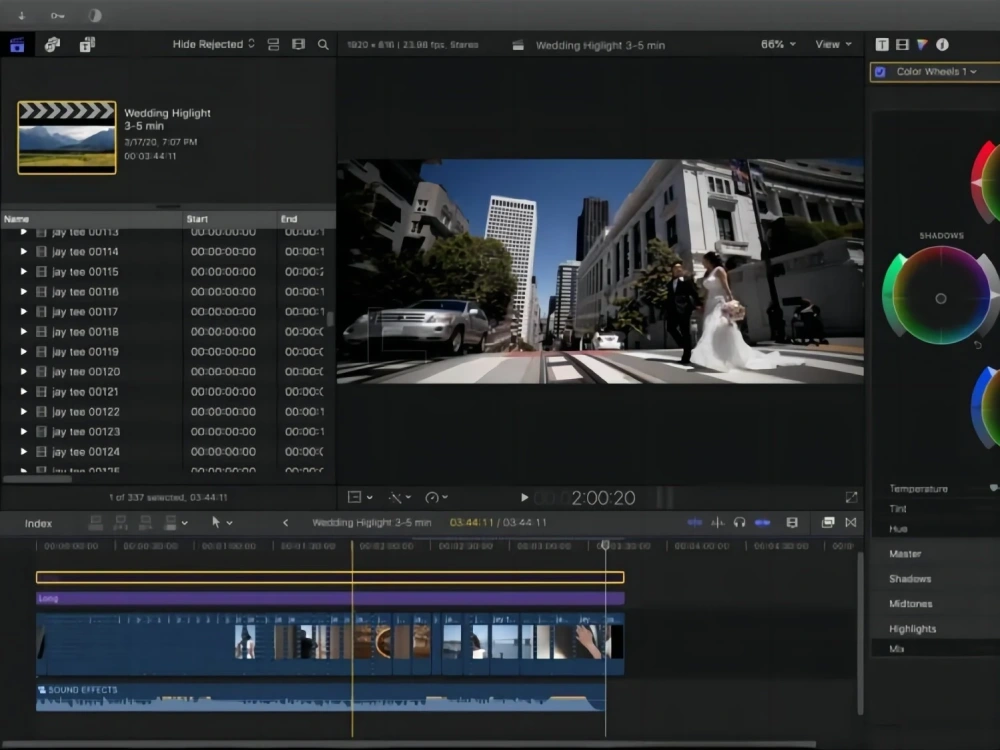The image size is (1000, 750).
Task: Open the Libraries sidebar icon
Action: 17,45
